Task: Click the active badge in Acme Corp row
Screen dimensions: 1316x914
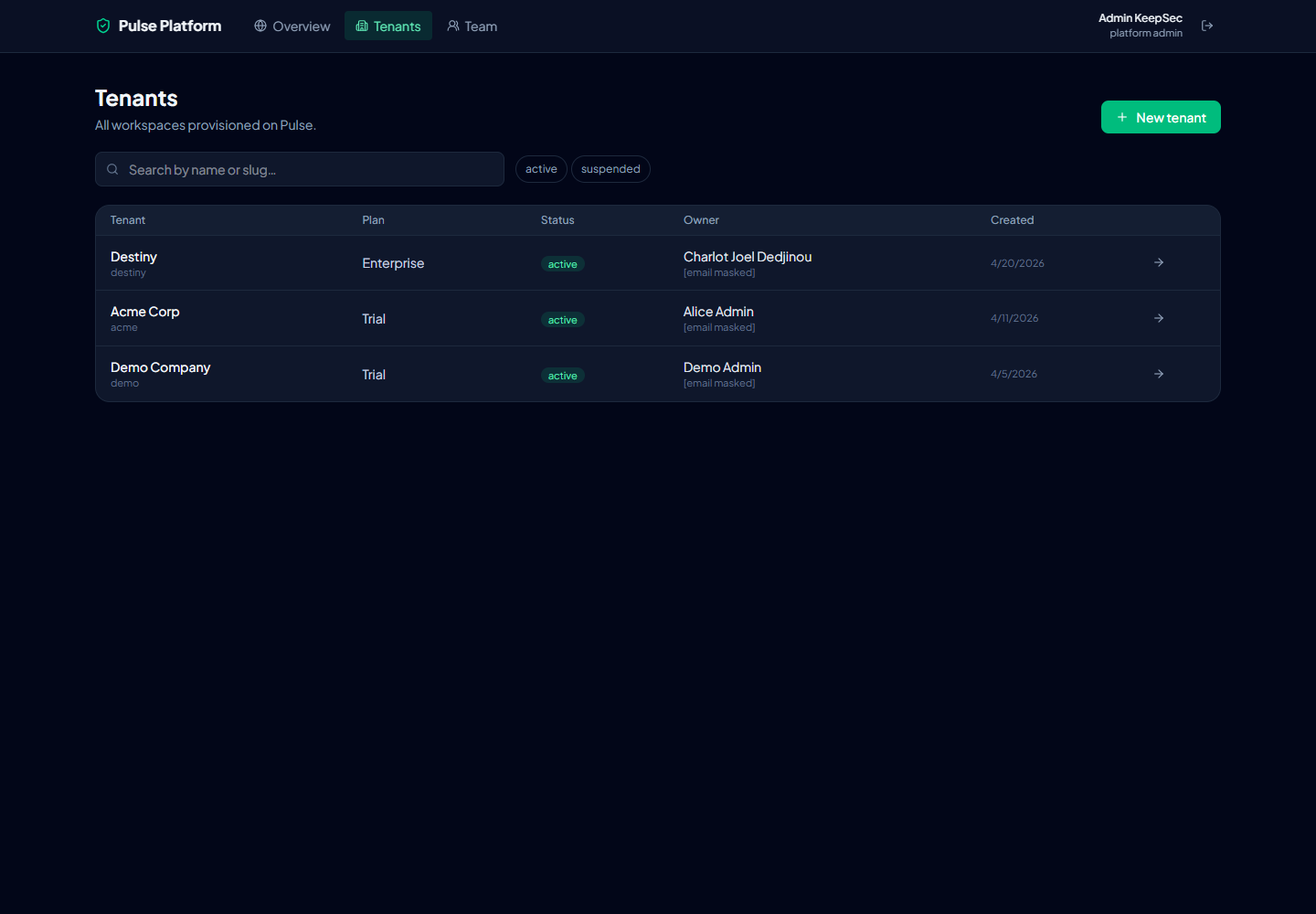Action: coord(563,320)
